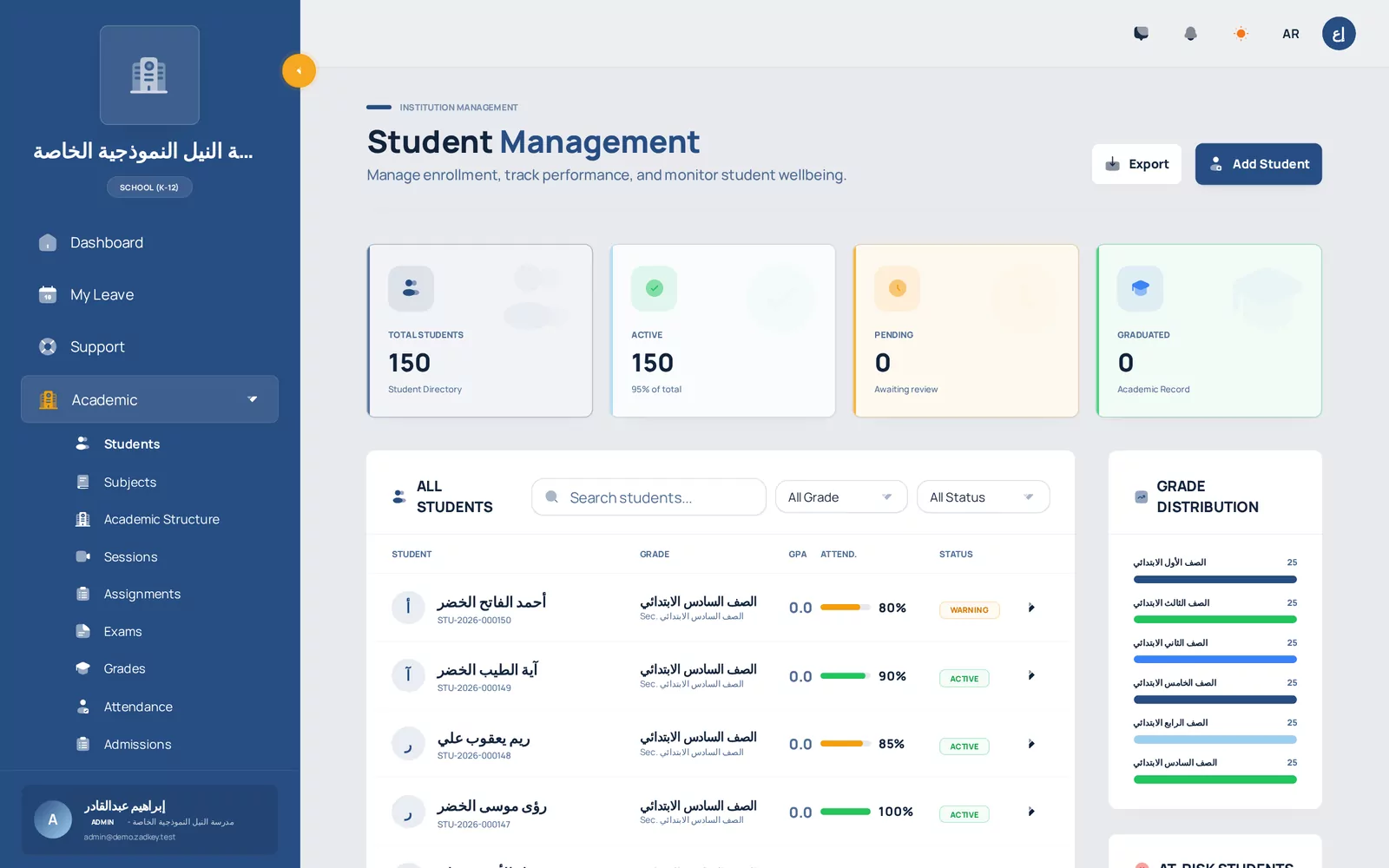Expand row for student STU-2026-000147
The height and width of the screenshot is (868, 1389).
click(1031, 812)
